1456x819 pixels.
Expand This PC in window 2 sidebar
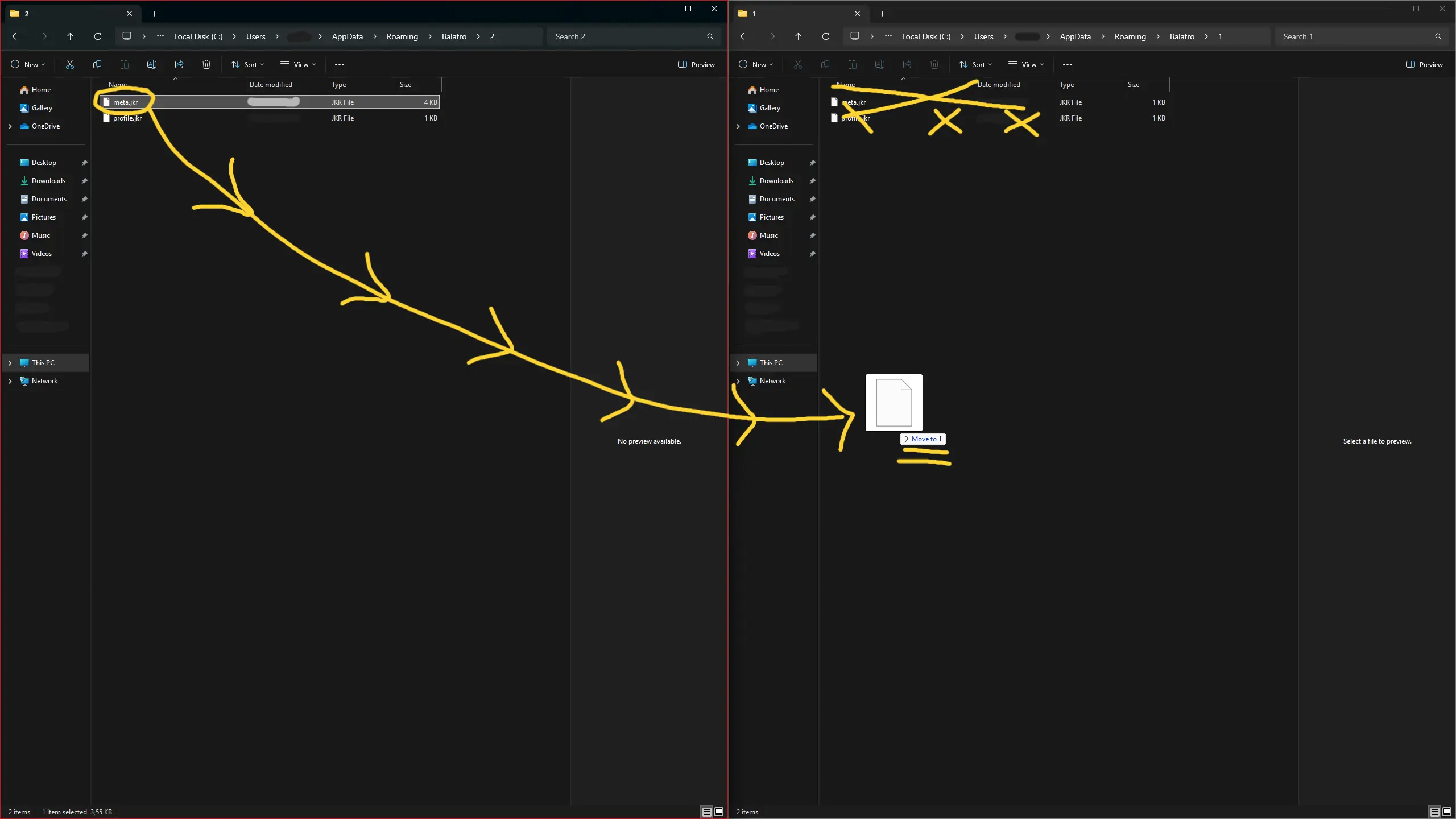tap(10, 363)
